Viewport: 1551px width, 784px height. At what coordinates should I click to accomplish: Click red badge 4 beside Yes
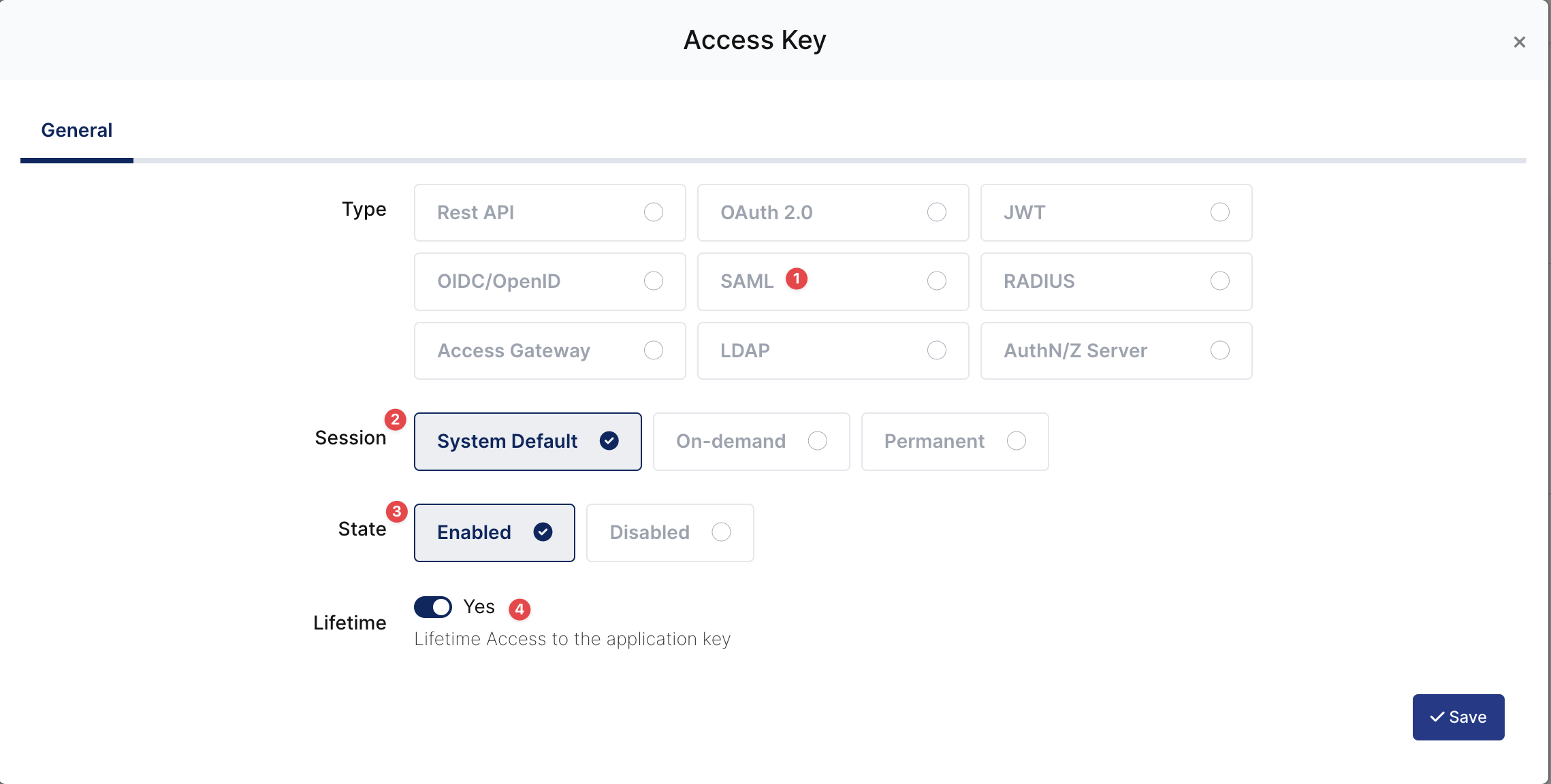click(x=519, y=609)
